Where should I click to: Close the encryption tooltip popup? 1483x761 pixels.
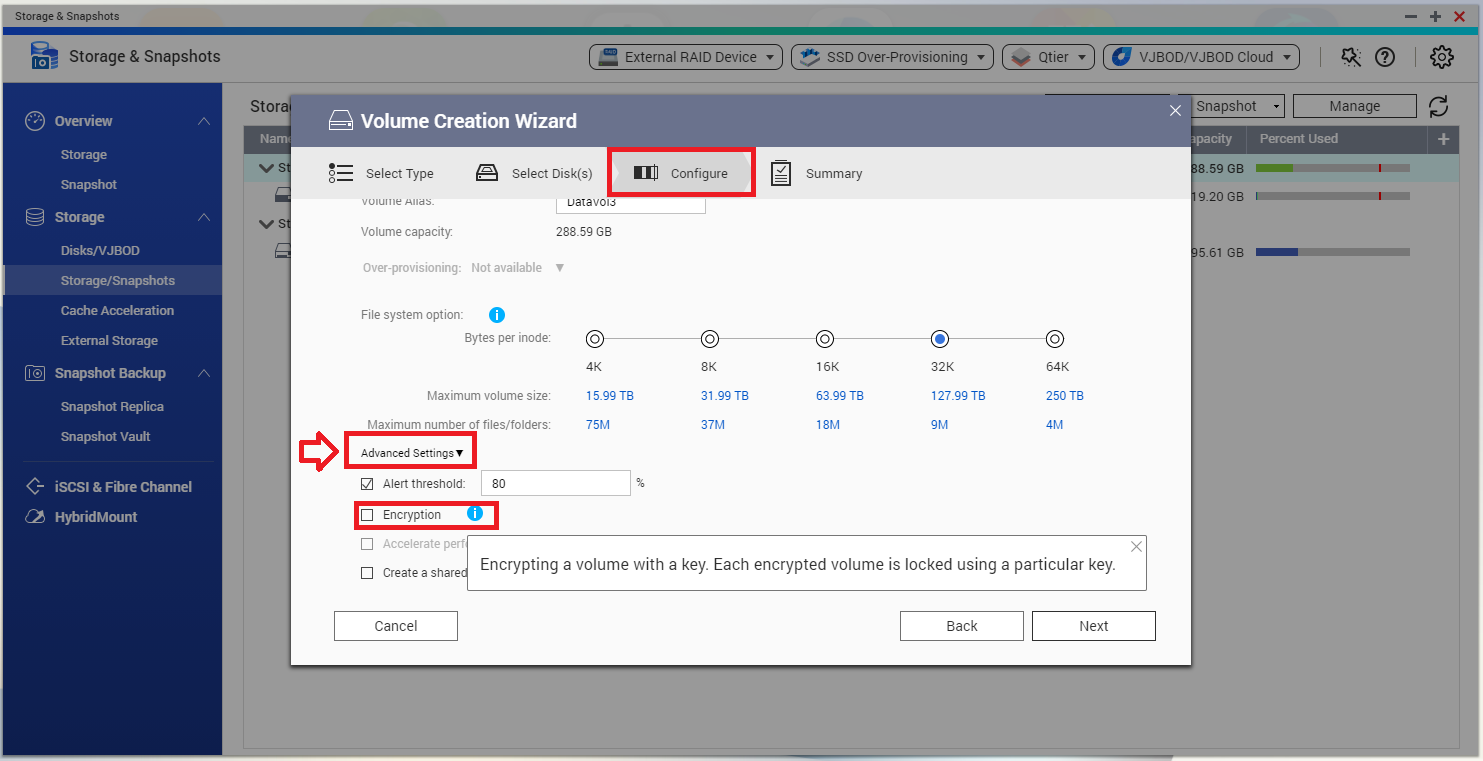point(1136,547)
